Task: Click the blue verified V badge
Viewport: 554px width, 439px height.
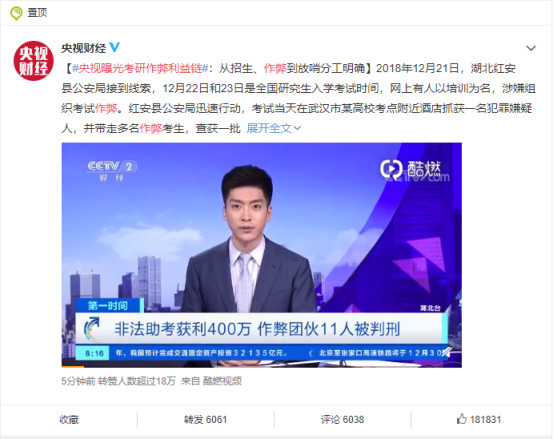Action: (114, 47)
